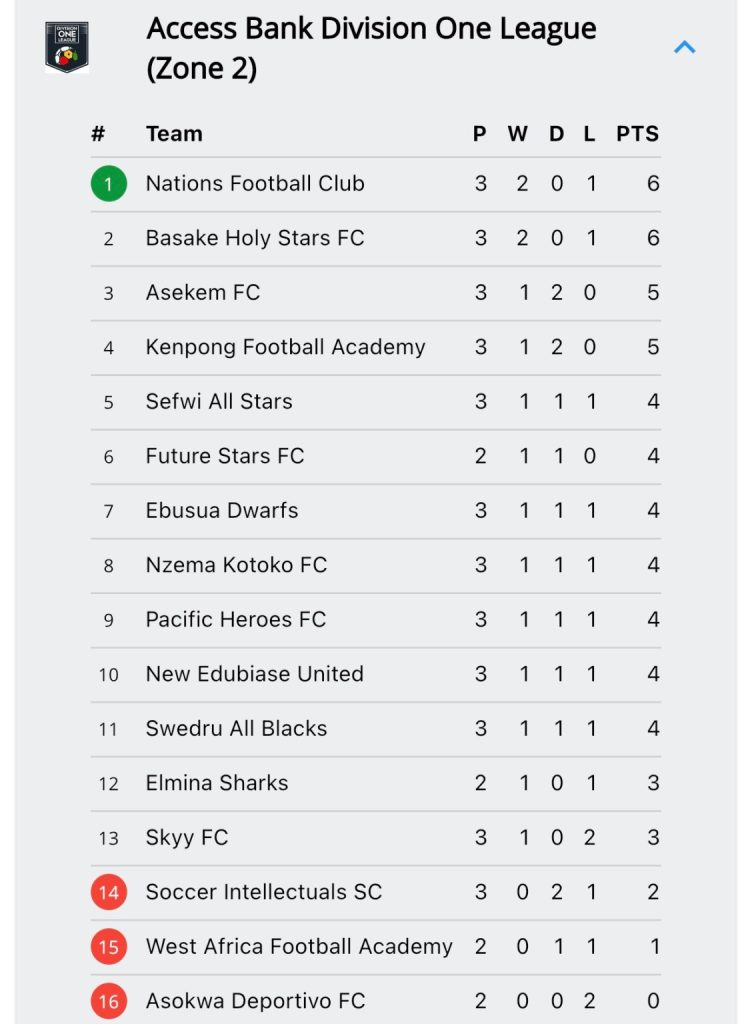The width and height of the screenshot is (752, 1024).
Task: Collapse the Zone 2 league table
Action: [684, 47]
